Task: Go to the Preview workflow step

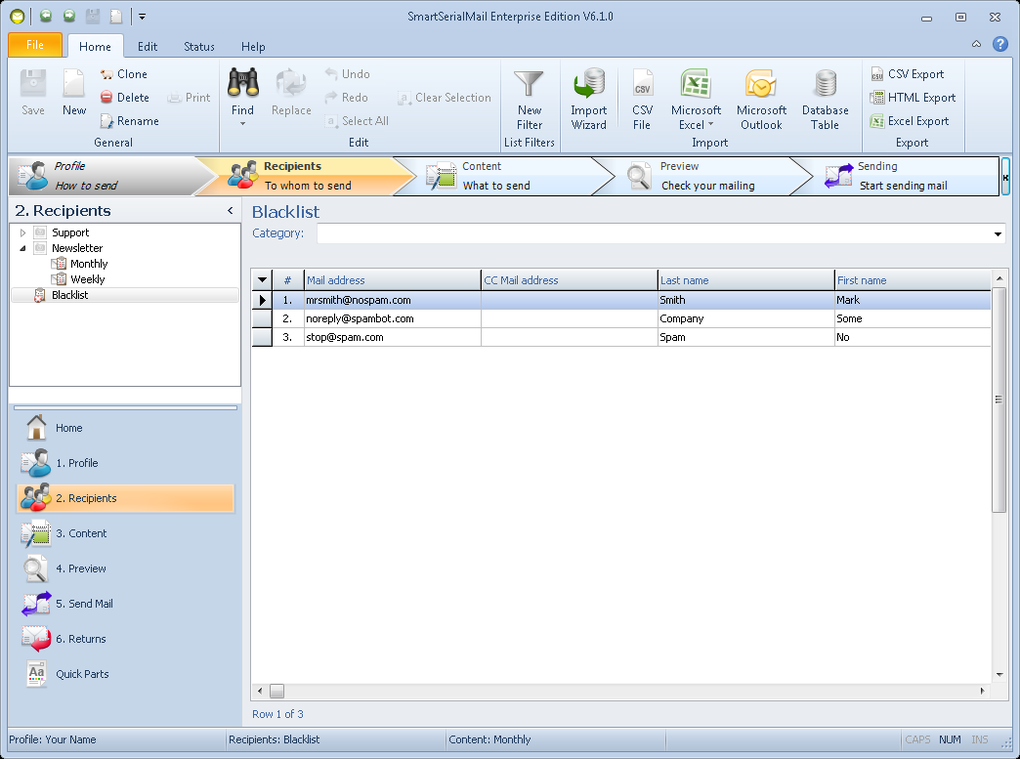Action: pyautogui.click(x=703, y=176)
